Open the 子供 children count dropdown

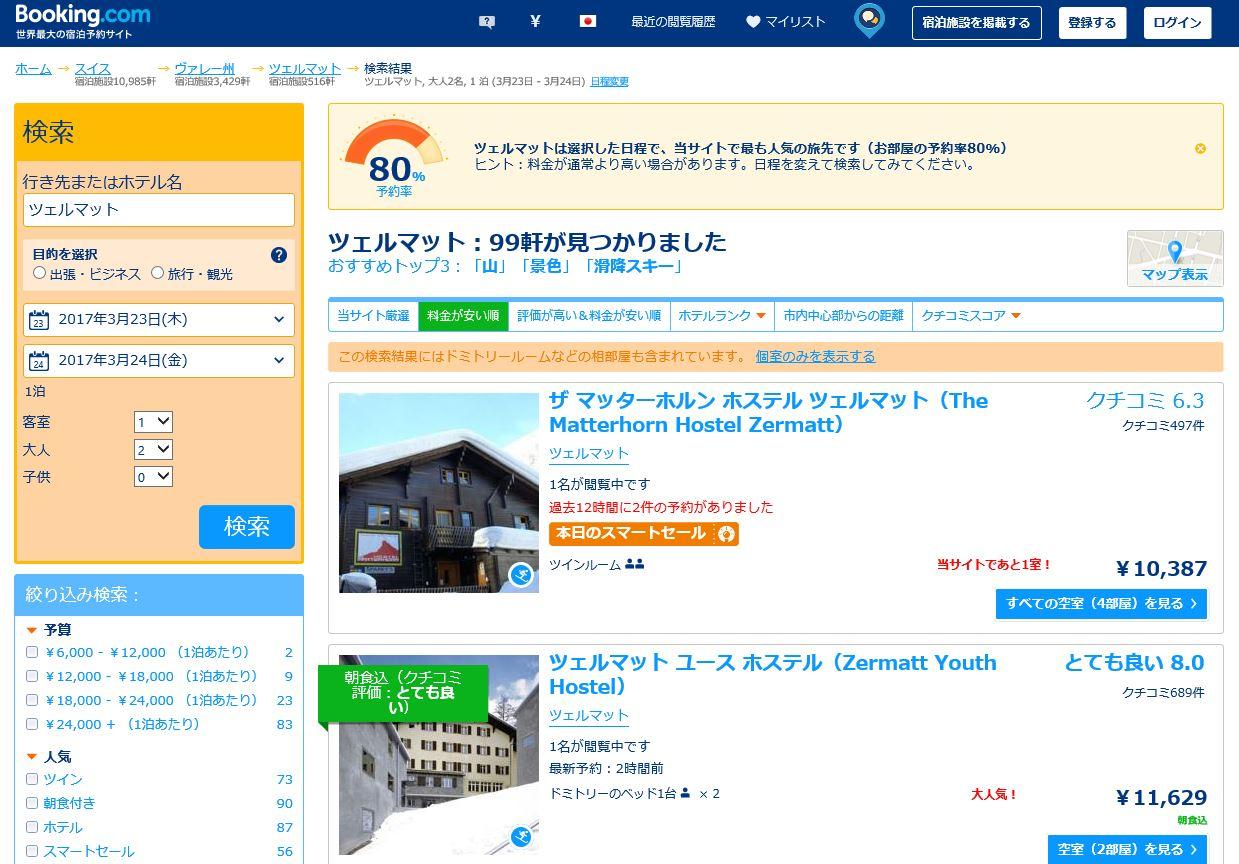[153, 477]
